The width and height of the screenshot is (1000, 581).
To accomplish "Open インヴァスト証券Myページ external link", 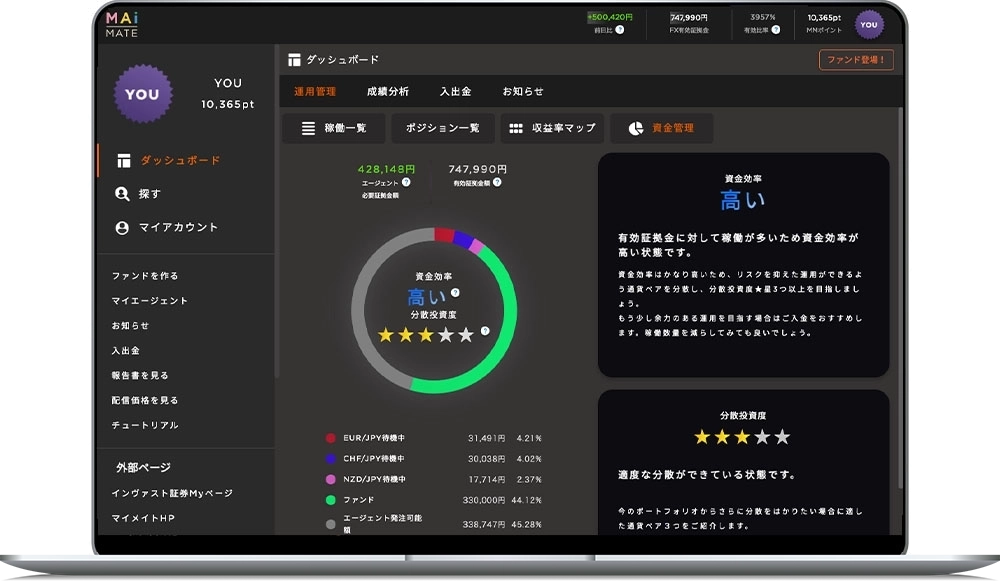I will pos(172,494).
